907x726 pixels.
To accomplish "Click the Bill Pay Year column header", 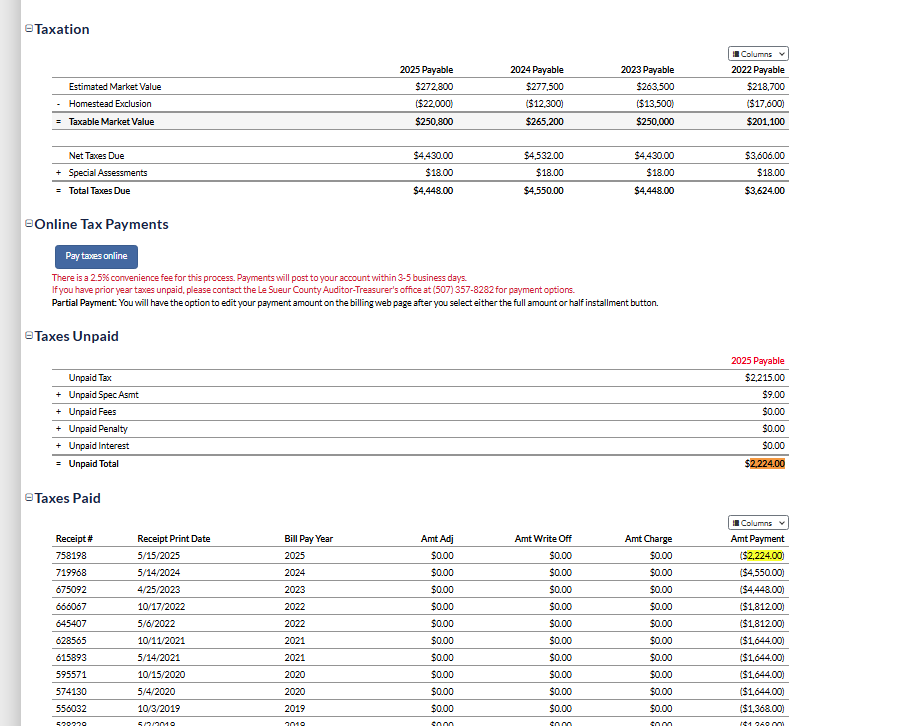I will [x=309, y=539].
